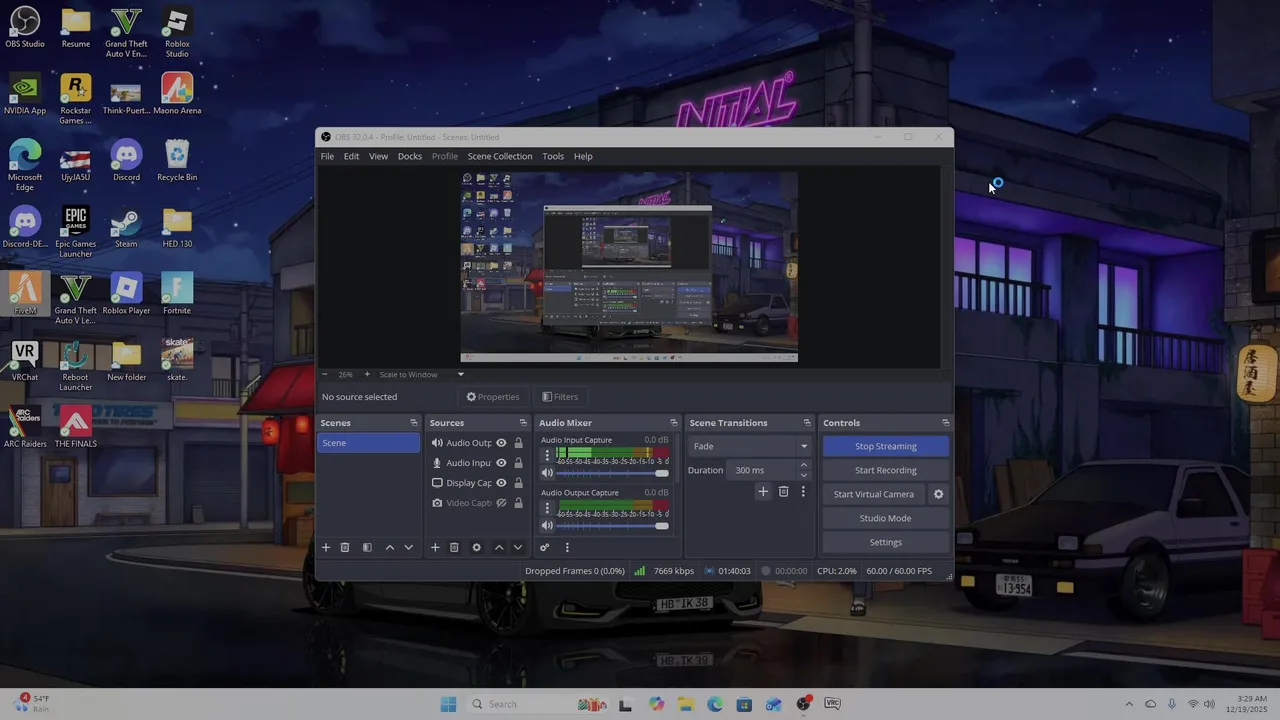The width and height of the screenshot is (1280, 720).
Task: Zoom out preview with minus icon
Action: tap(324, 375)
